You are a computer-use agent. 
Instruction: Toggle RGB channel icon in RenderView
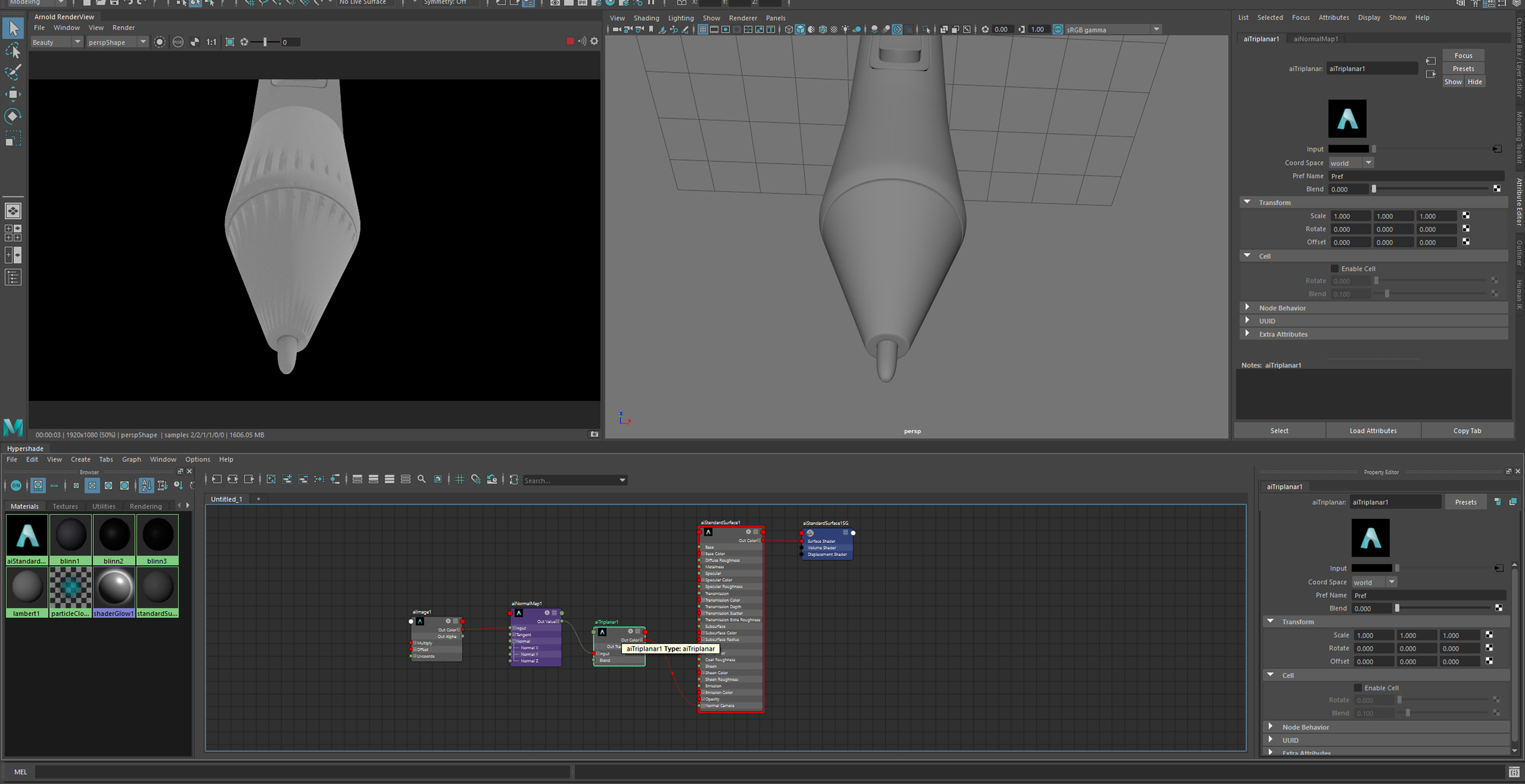[178, 42]
